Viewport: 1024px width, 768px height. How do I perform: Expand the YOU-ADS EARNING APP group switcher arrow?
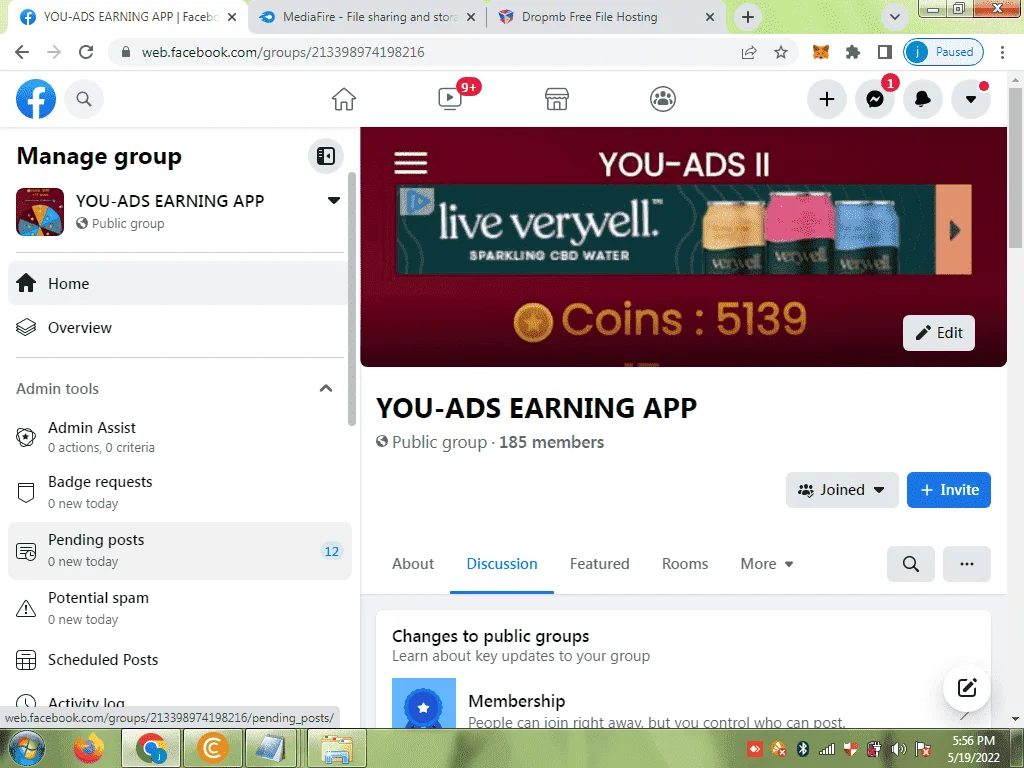[334, 200]
